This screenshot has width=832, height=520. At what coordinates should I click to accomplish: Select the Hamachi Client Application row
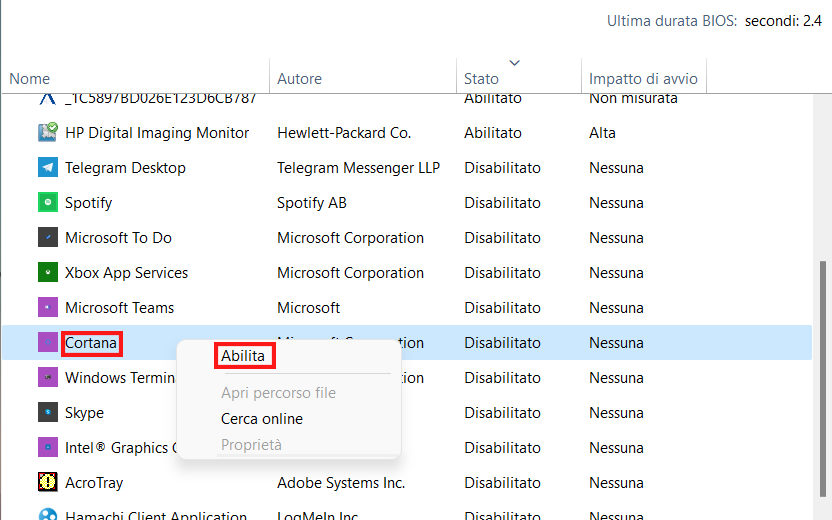pyautogui.click(x=155, y=515)
